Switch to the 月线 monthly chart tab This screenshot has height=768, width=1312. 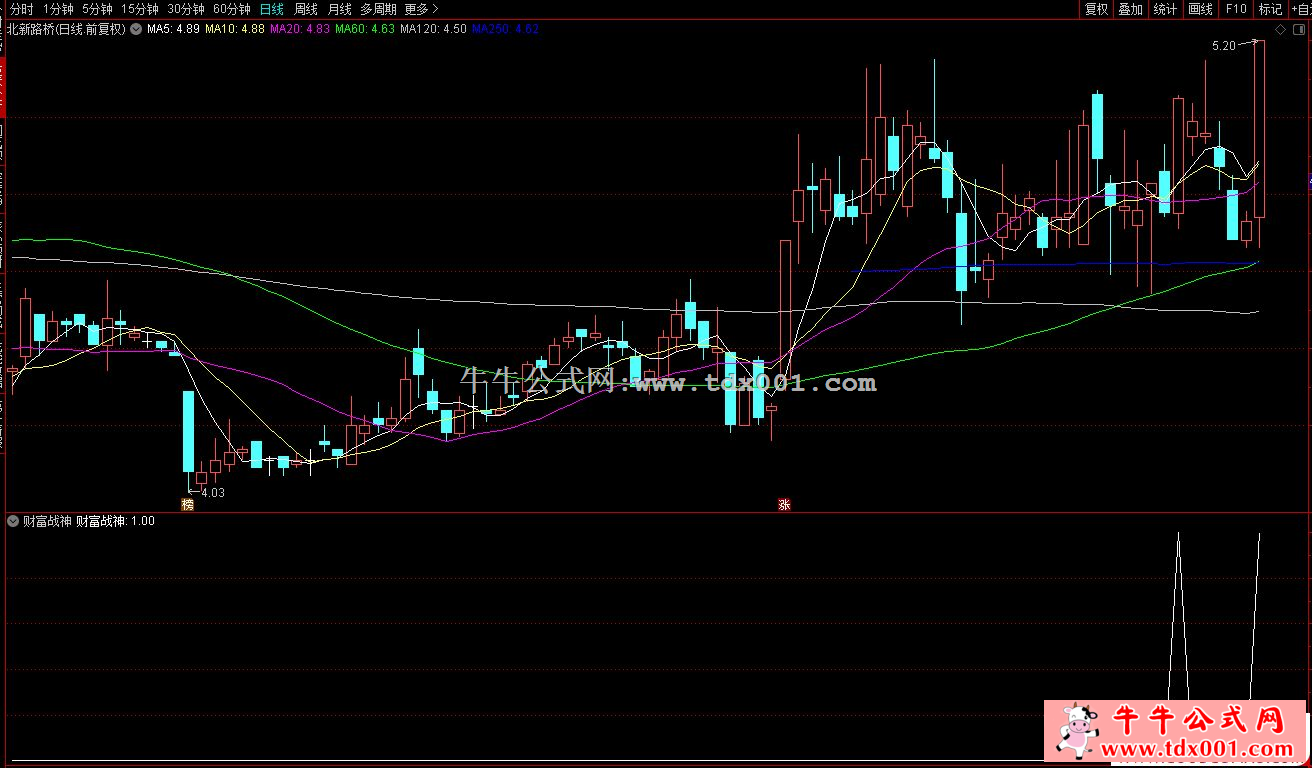(339, 9)
